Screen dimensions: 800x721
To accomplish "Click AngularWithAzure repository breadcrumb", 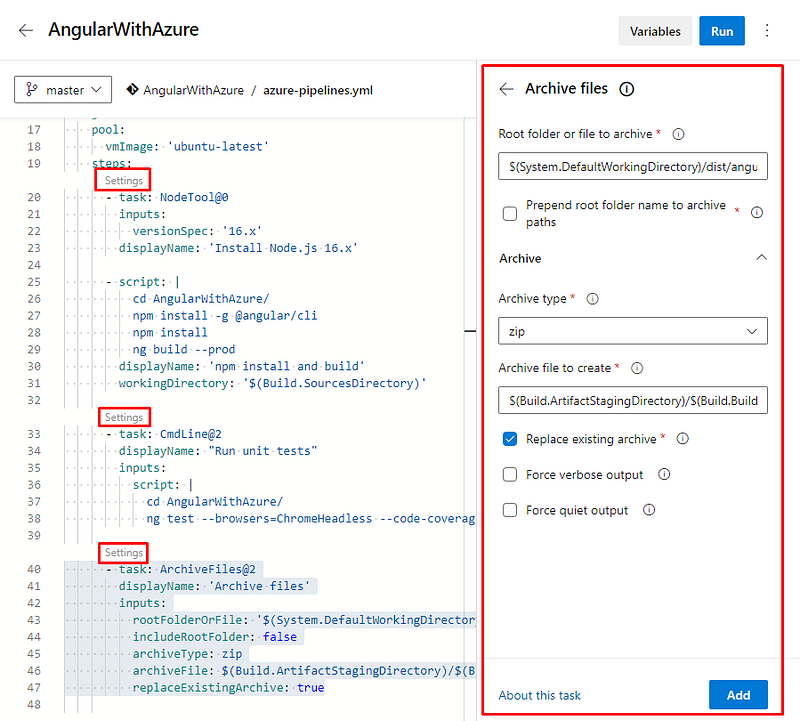I will point(193,90).
